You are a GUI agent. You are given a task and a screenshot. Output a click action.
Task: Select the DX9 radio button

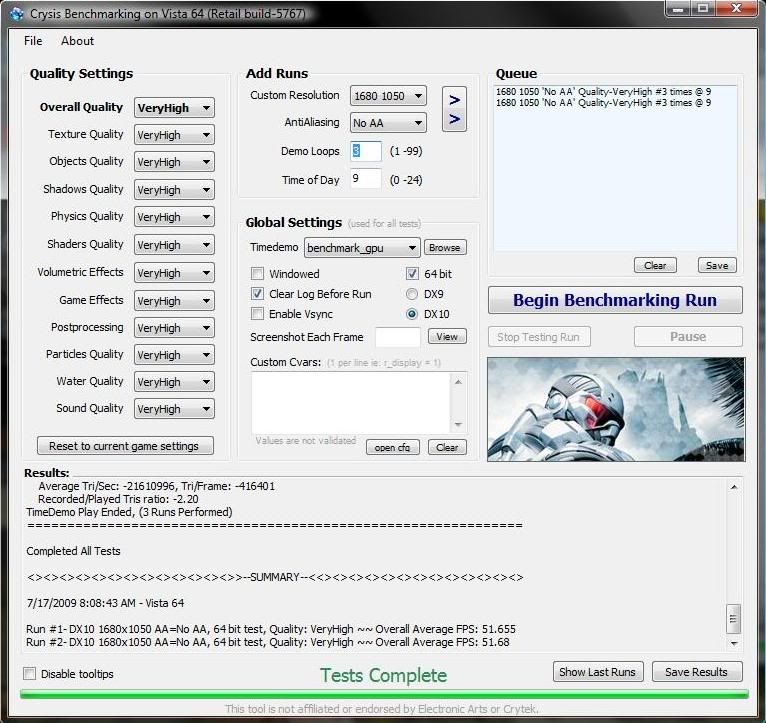point(412,294)
